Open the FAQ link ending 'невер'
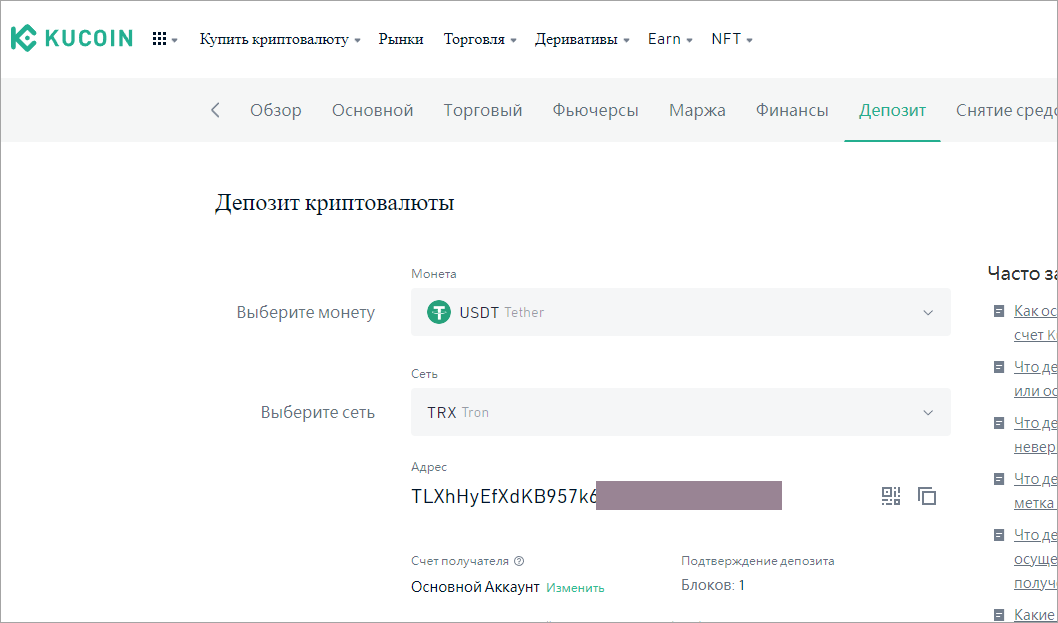The width and height of the screenshot is (1058, 623). tap(1035, 435)
